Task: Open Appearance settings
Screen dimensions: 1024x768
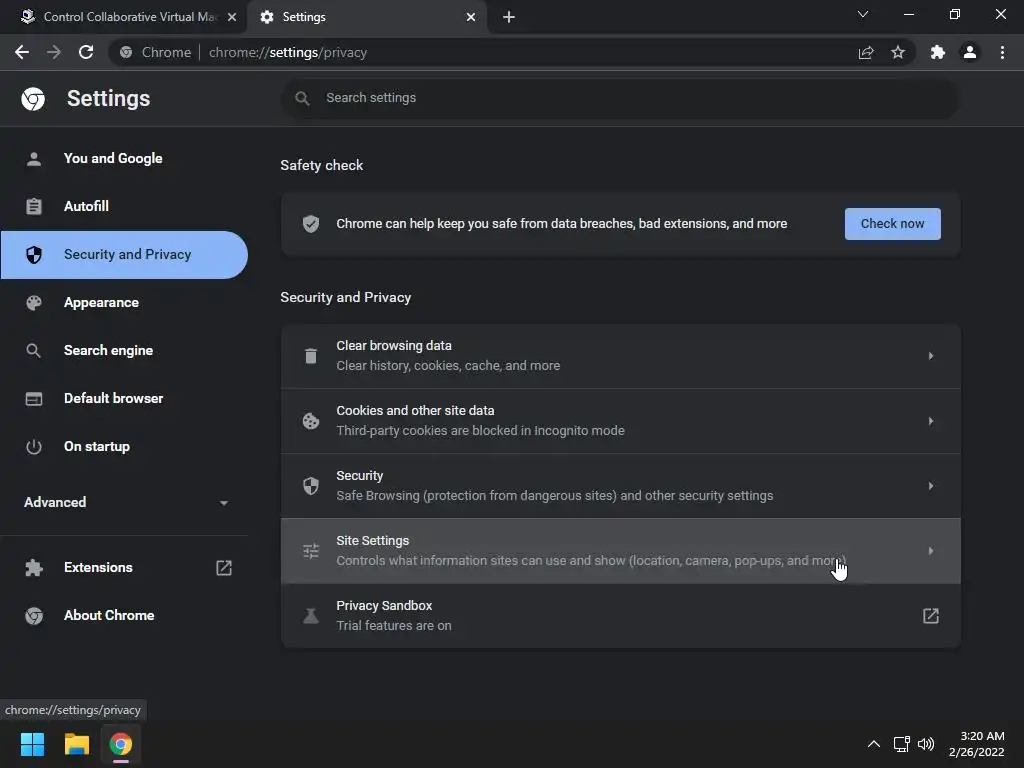Action: coord(124,302)
